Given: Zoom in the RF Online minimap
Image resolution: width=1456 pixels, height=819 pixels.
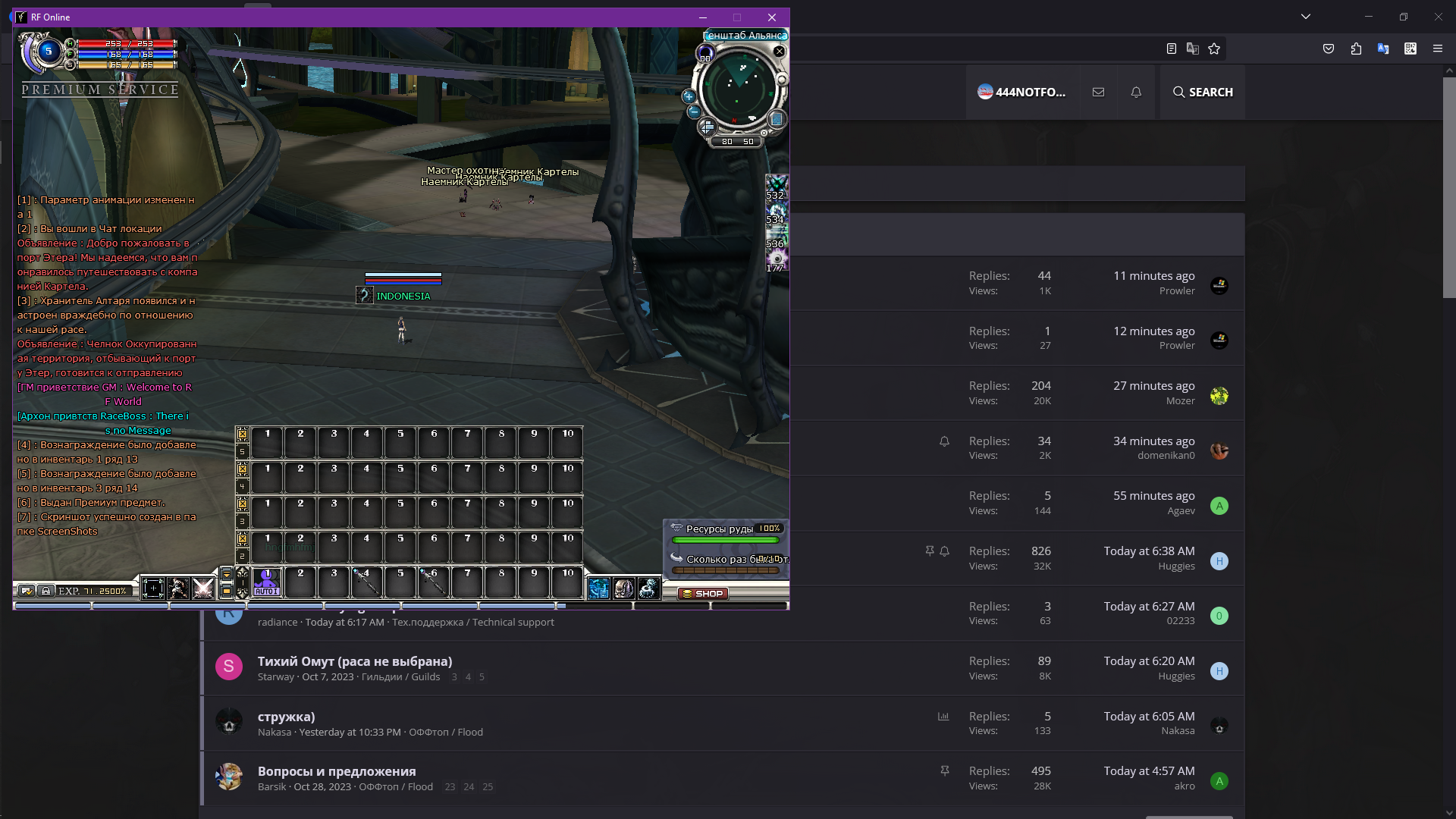Looking at the screenshot, I should (x=689, y=96).
